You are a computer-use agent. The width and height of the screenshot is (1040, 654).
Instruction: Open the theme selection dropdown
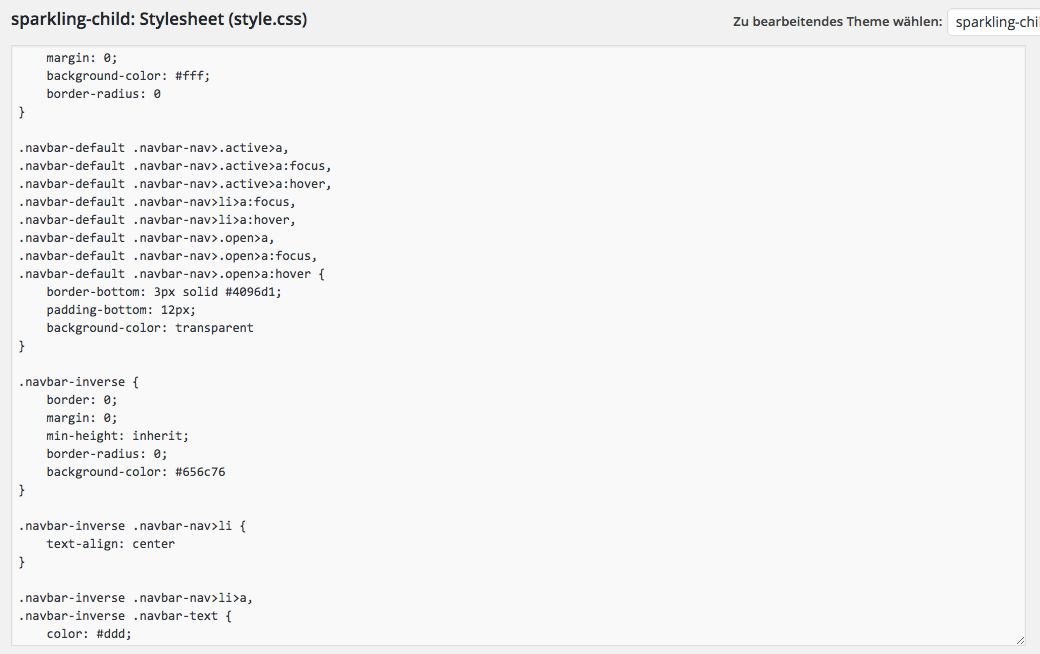992,22
